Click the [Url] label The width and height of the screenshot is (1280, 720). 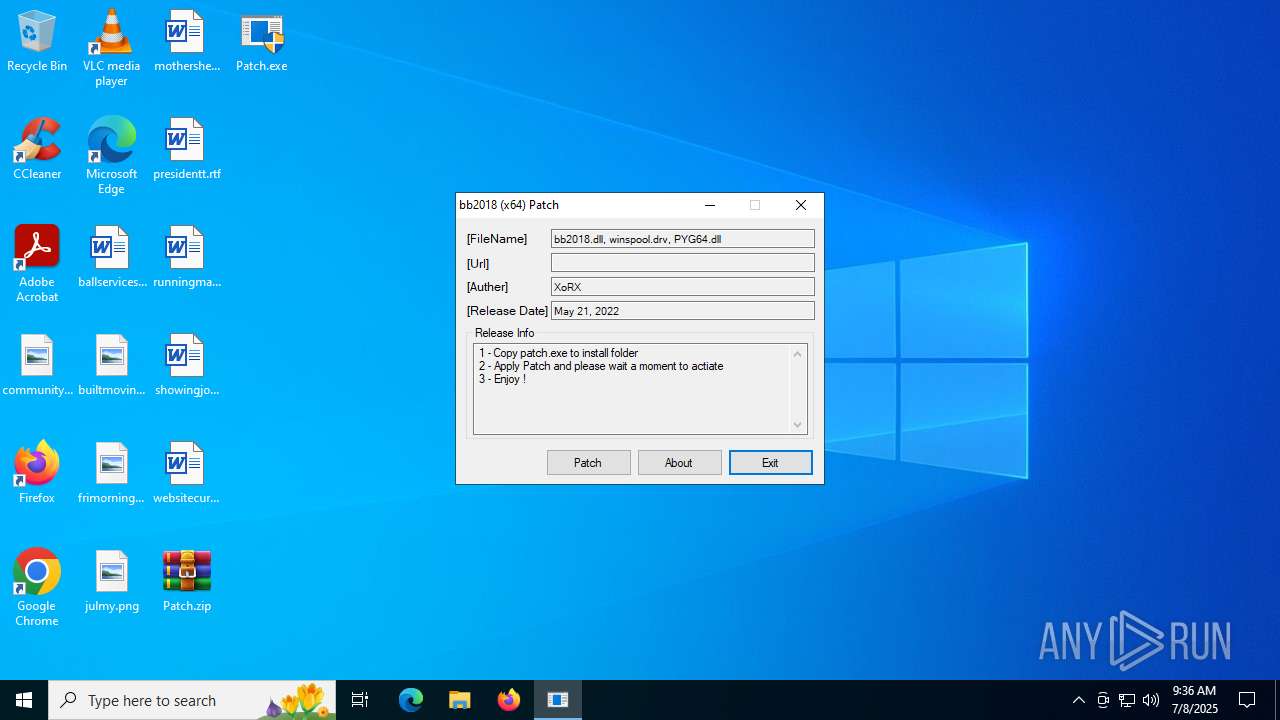coord(478,263)
